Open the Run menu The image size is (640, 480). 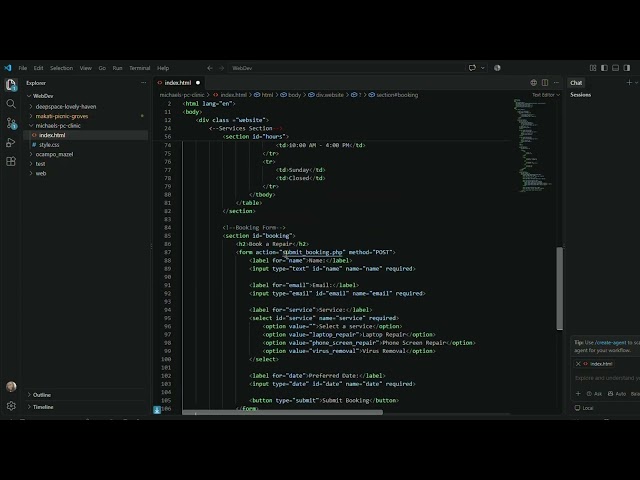coord(118,68)
